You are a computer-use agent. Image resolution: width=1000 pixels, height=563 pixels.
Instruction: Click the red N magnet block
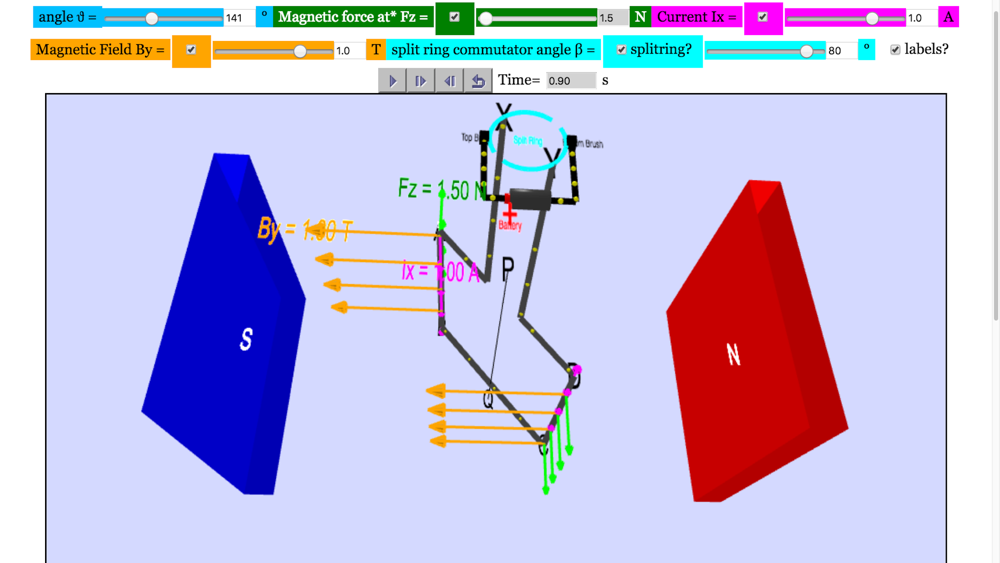757,341
